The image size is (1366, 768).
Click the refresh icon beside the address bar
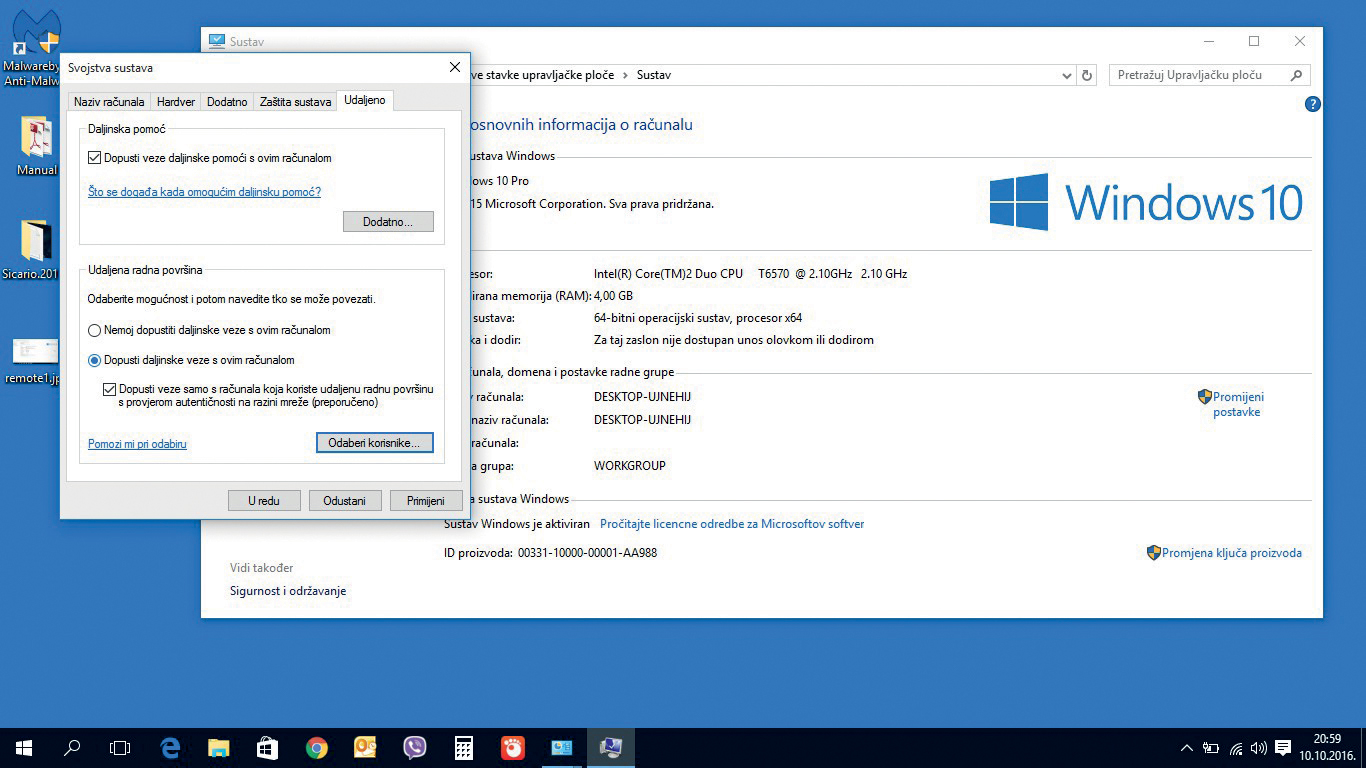(x=1089, y=75)
